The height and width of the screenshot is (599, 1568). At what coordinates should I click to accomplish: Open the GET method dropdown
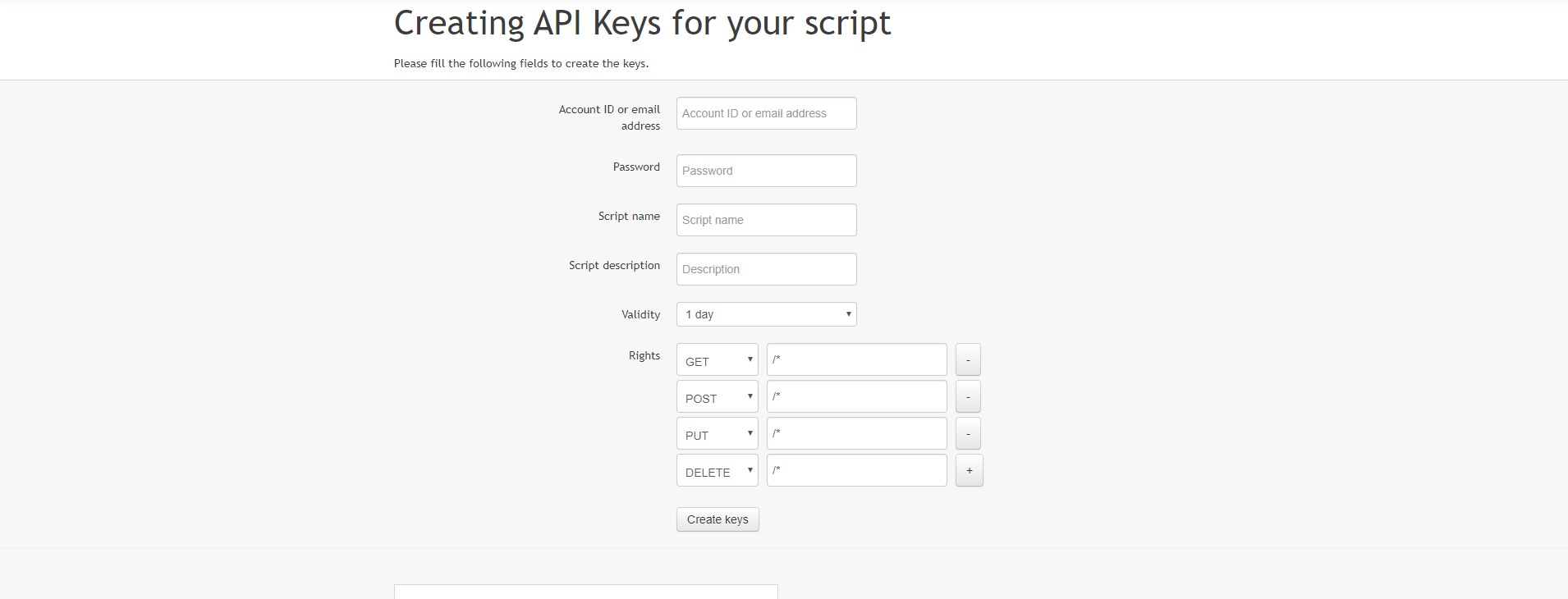(x=717, y=360)
